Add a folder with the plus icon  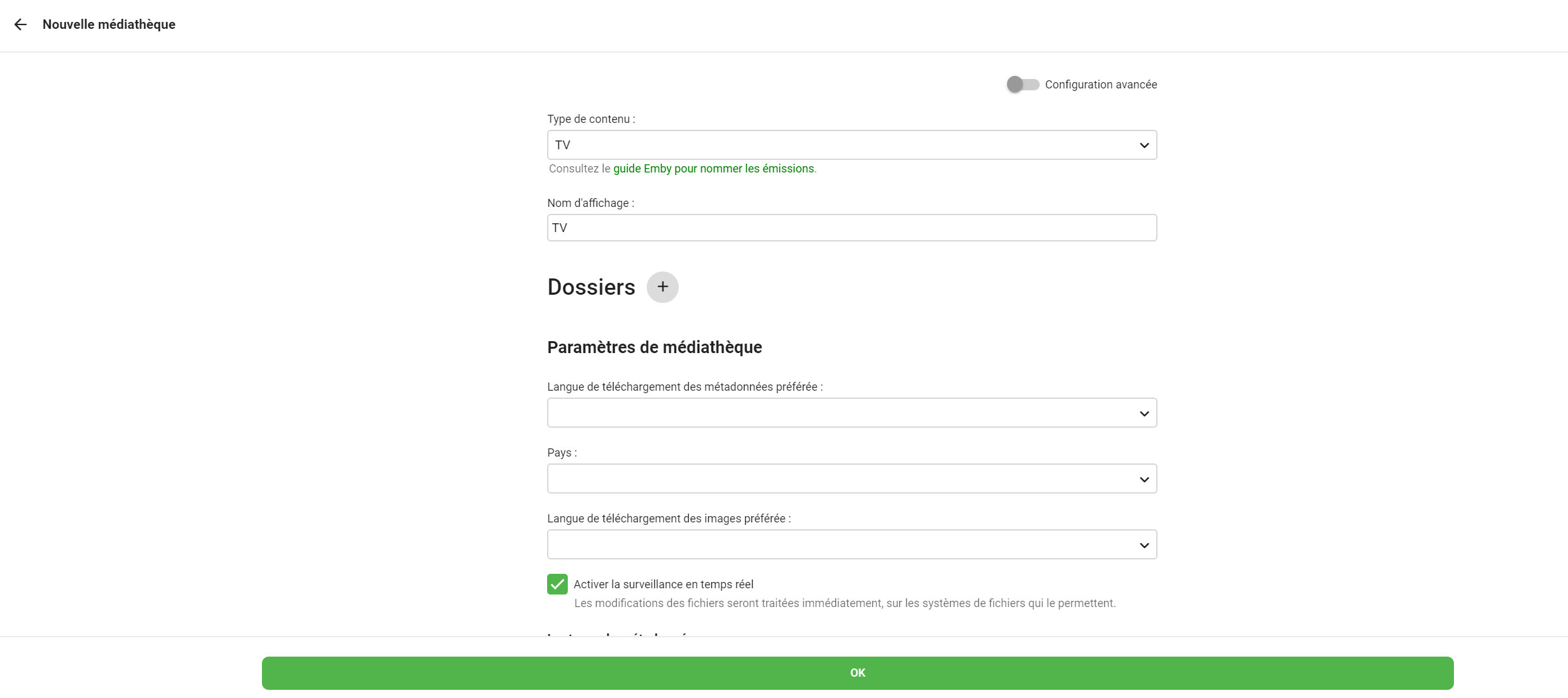coord(662,287)
